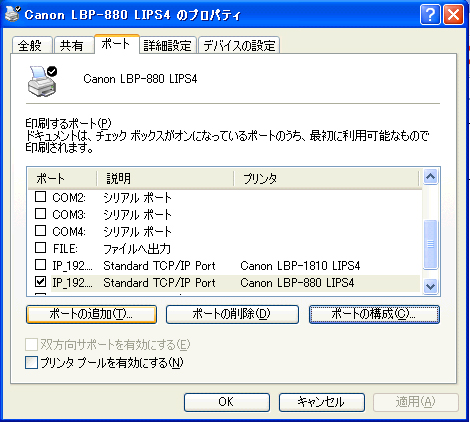470x422 pixels.
Task: Check the COM4: serial port checkbox
Action: 40,231
